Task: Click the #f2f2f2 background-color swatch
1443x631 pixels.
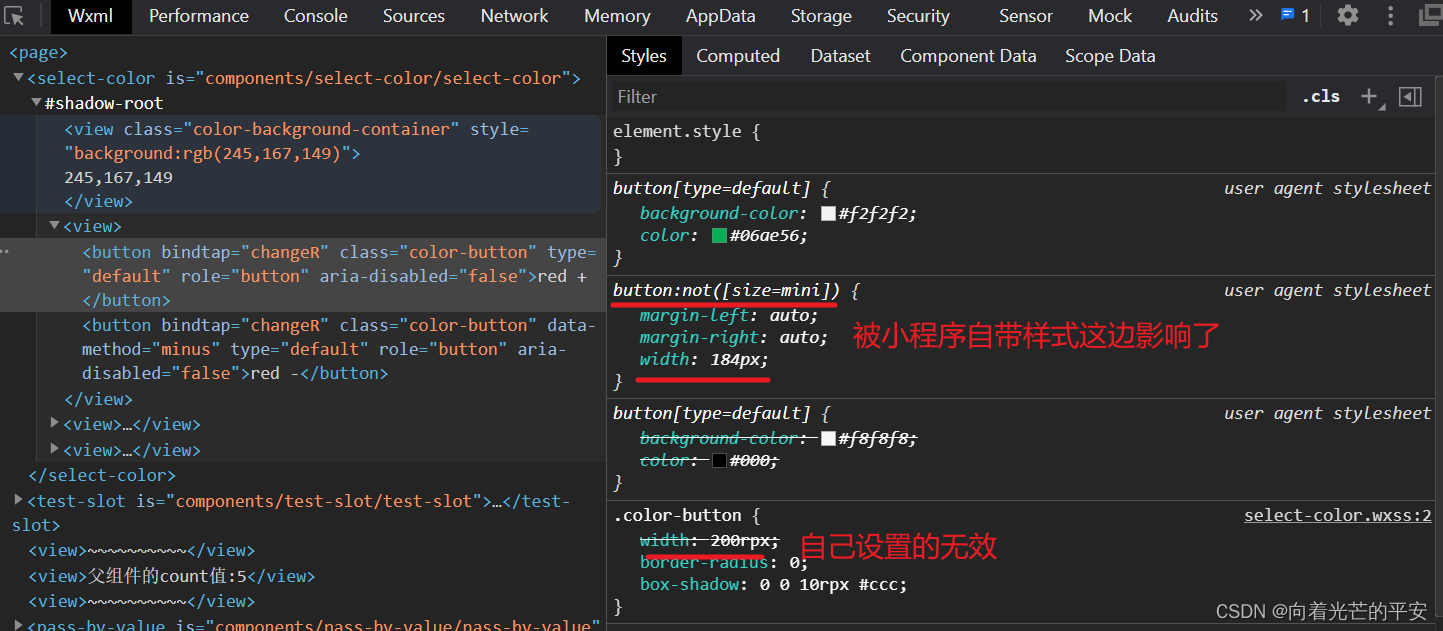Action: 828,213
